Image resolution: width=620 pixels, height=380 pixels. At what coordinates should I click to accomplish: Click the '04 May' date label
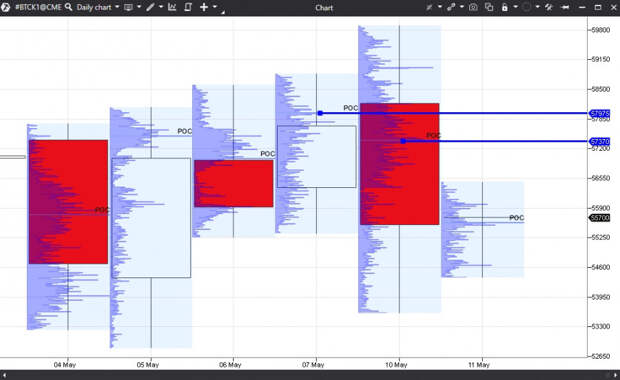click(65, 365)
